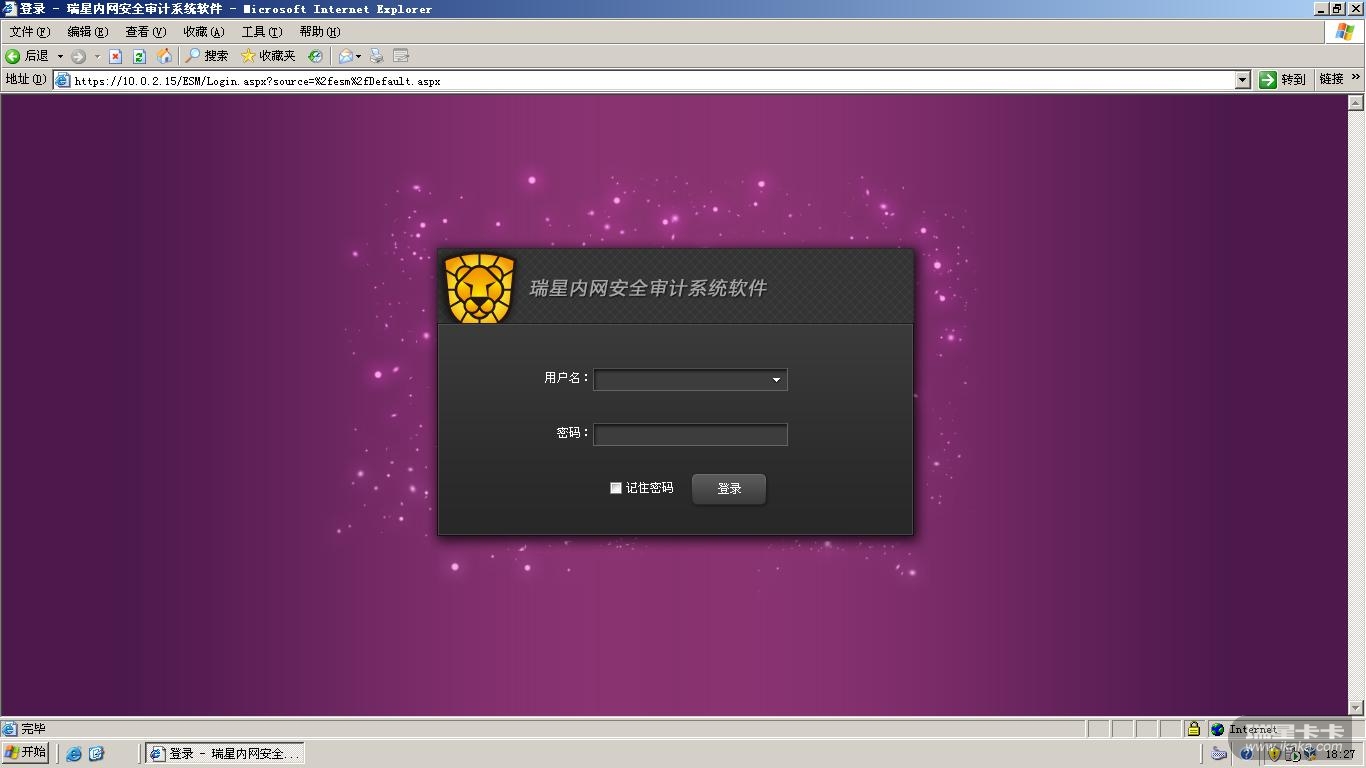Click the IE page icon in address bar
The image size is (1366, 768).
pos(63,80)
